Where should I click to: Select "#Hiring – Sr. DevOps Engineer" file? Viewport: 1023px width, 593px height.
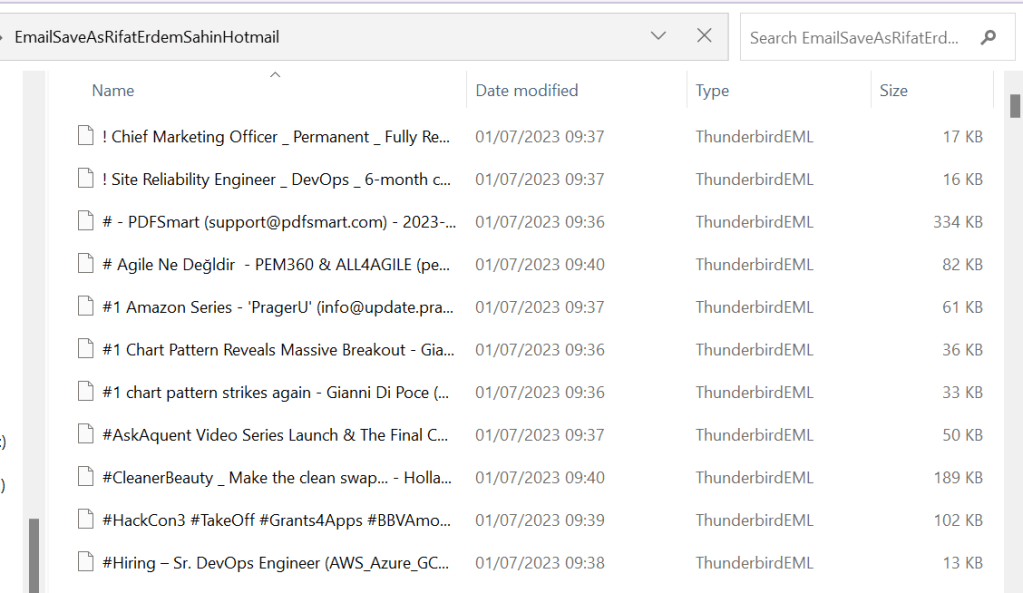tap(275, 563)
